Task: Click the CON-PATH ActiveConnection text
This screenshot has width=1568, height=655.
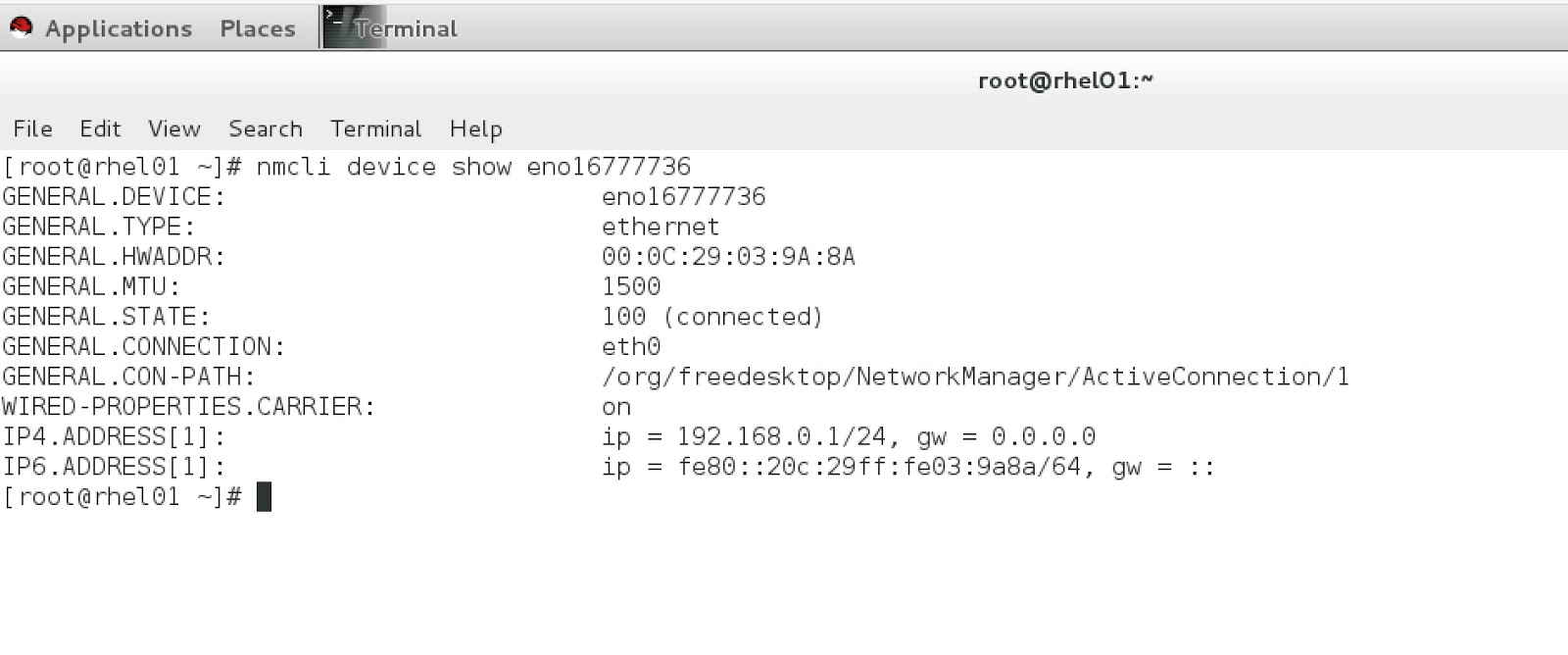Action: (975, 377)
